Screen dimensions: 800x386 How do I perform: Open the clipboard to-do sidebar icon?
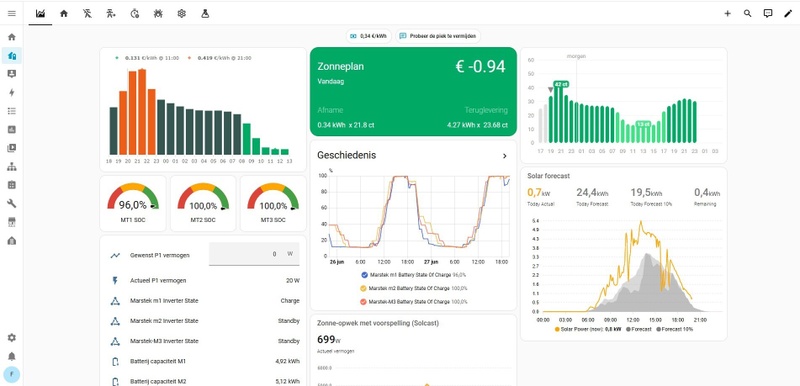coord(12,185)
